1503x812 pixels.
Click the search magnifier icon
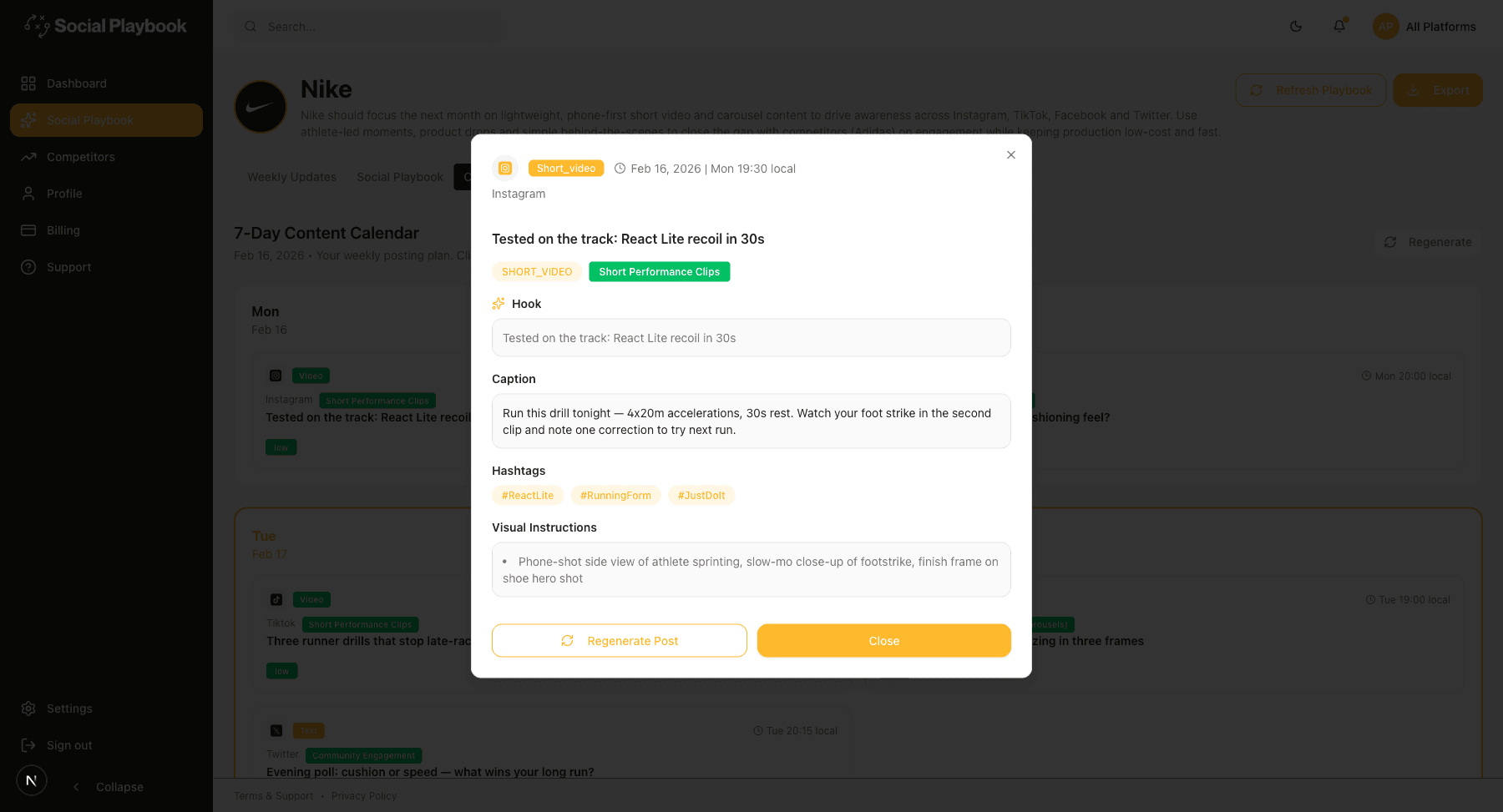[250, 27]
